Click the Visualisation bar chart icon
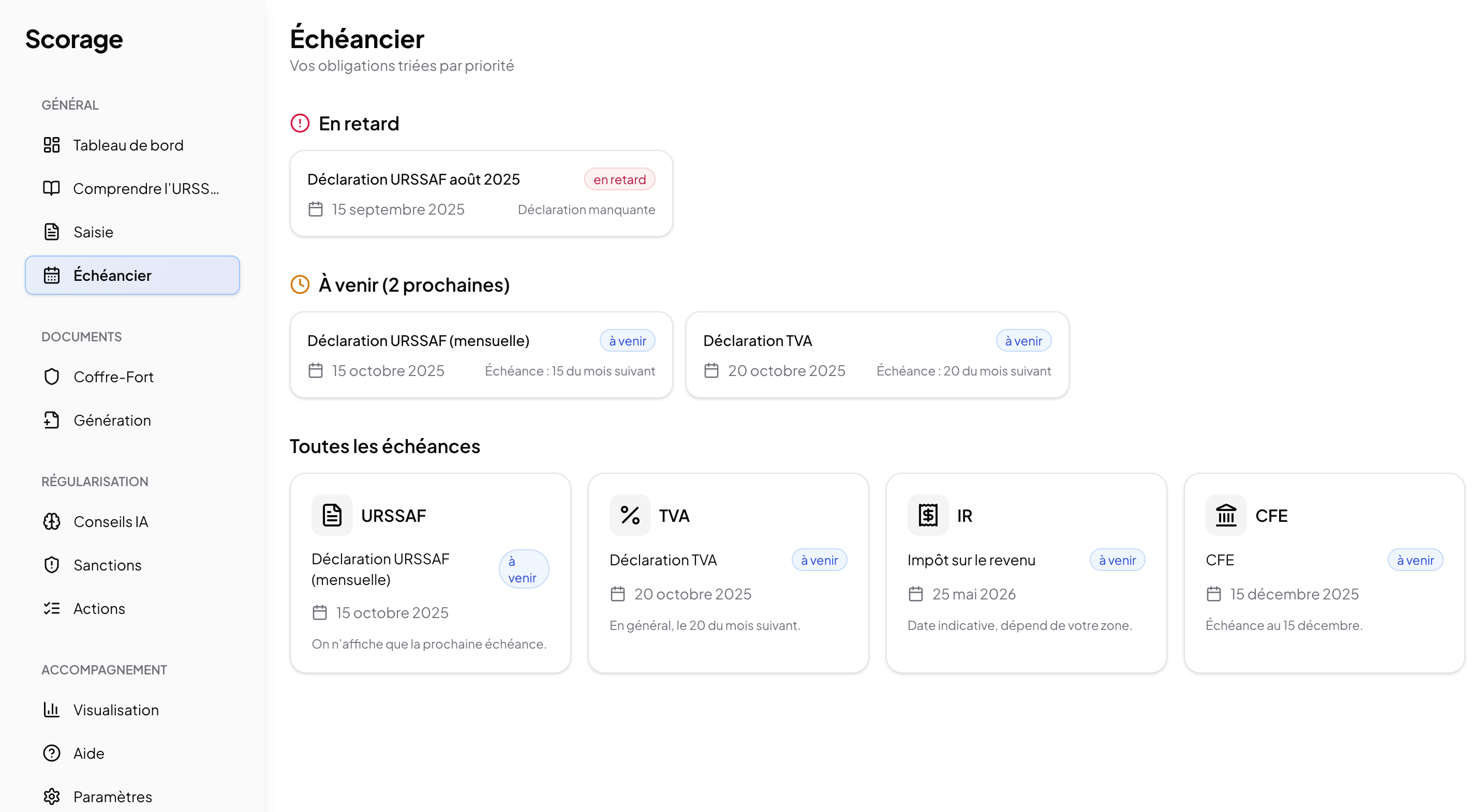Image resolution: width=1484 pixels, height=812 pixels. pyautogui.click(x=52, y=710)
